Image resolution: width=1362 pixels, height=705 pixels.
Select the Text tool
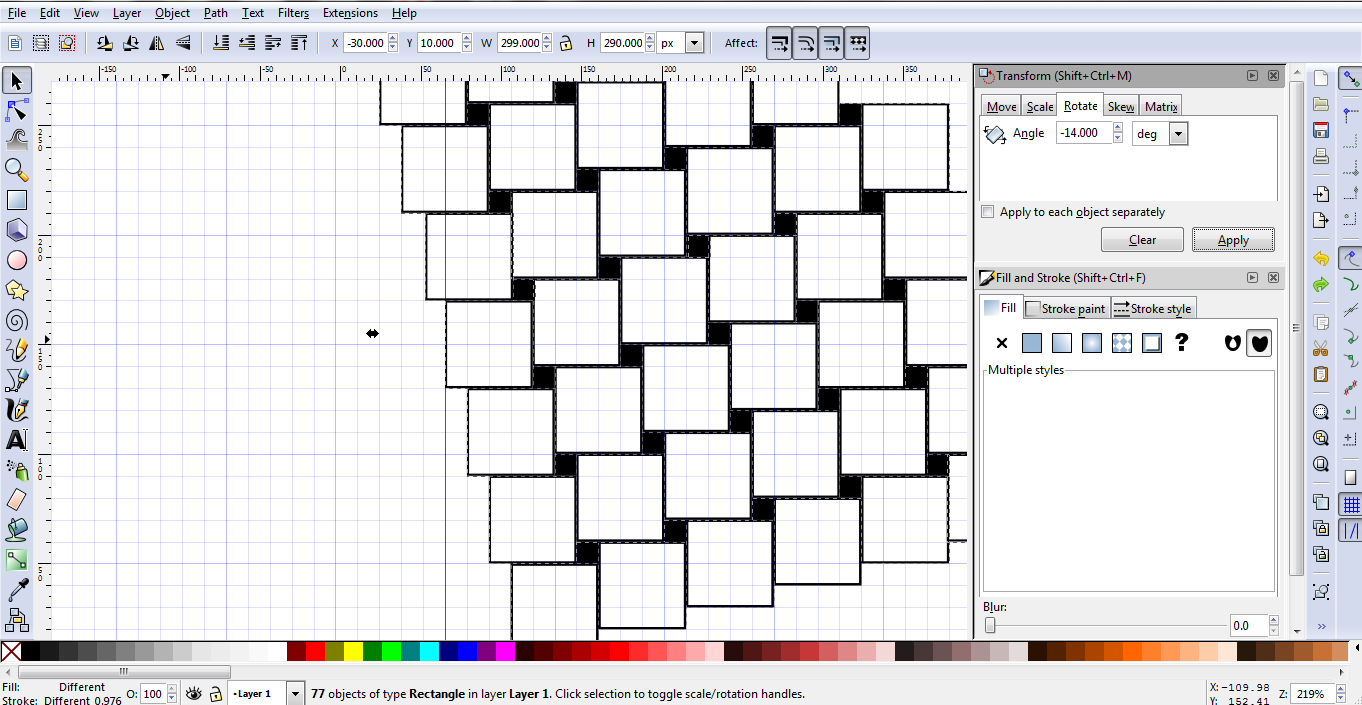[16, 440]
